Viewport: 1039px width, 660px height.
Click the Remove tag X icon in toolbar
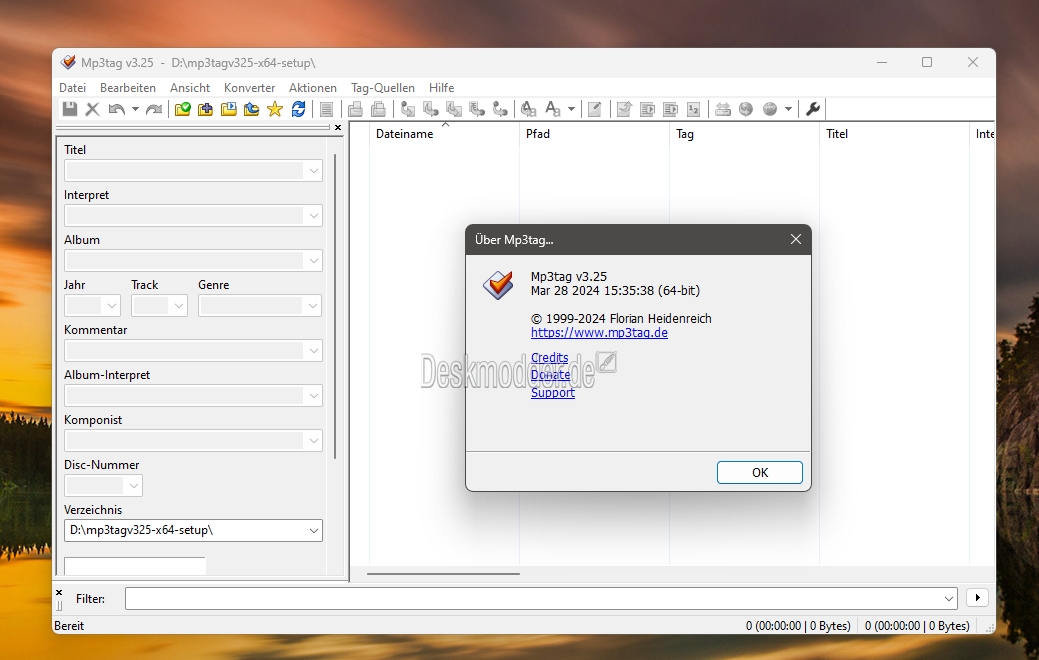(x=93, y=109)
